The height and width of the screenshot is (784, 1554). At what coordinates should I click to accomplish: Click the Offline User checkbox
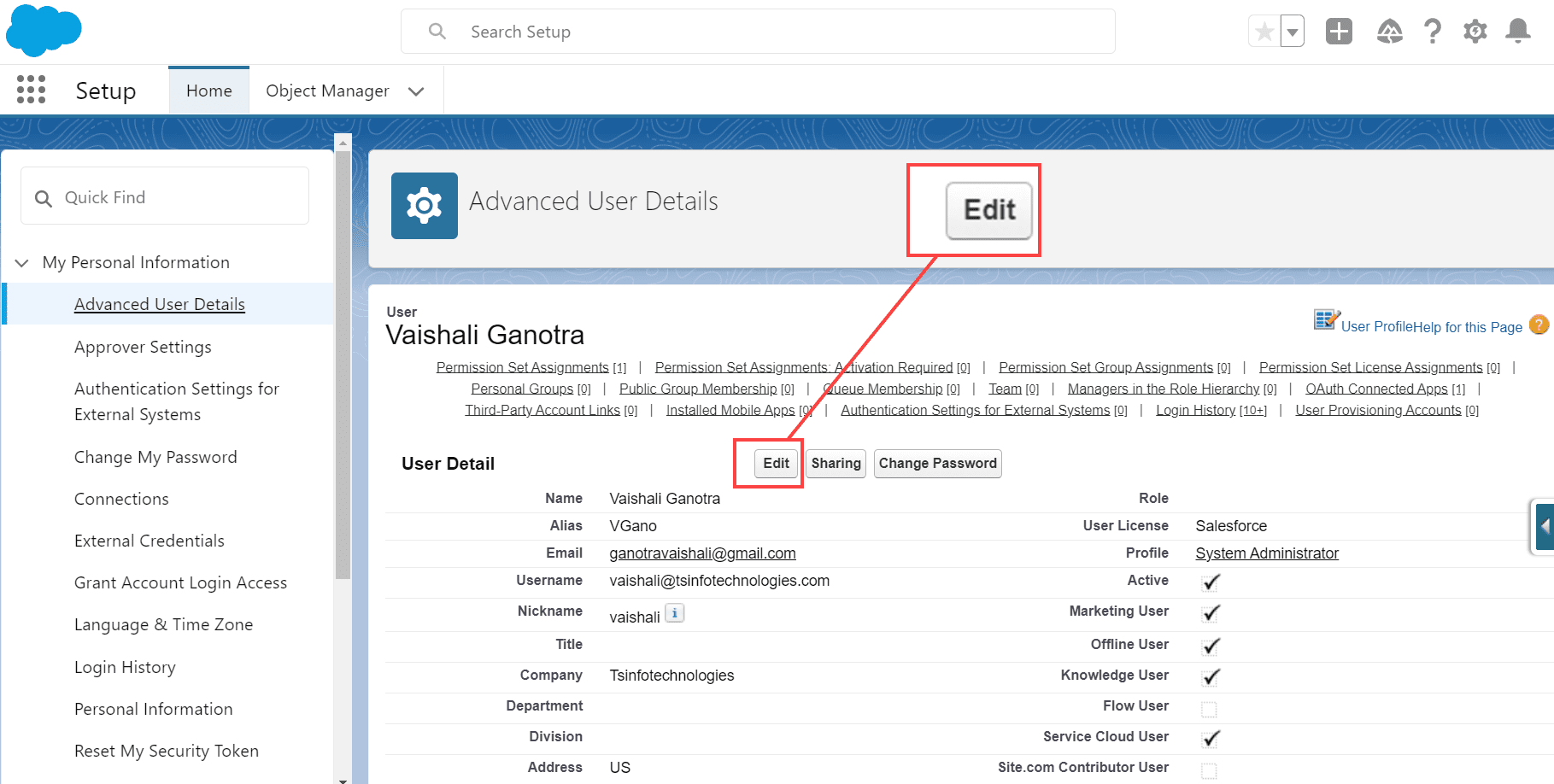pos(1210,647)
